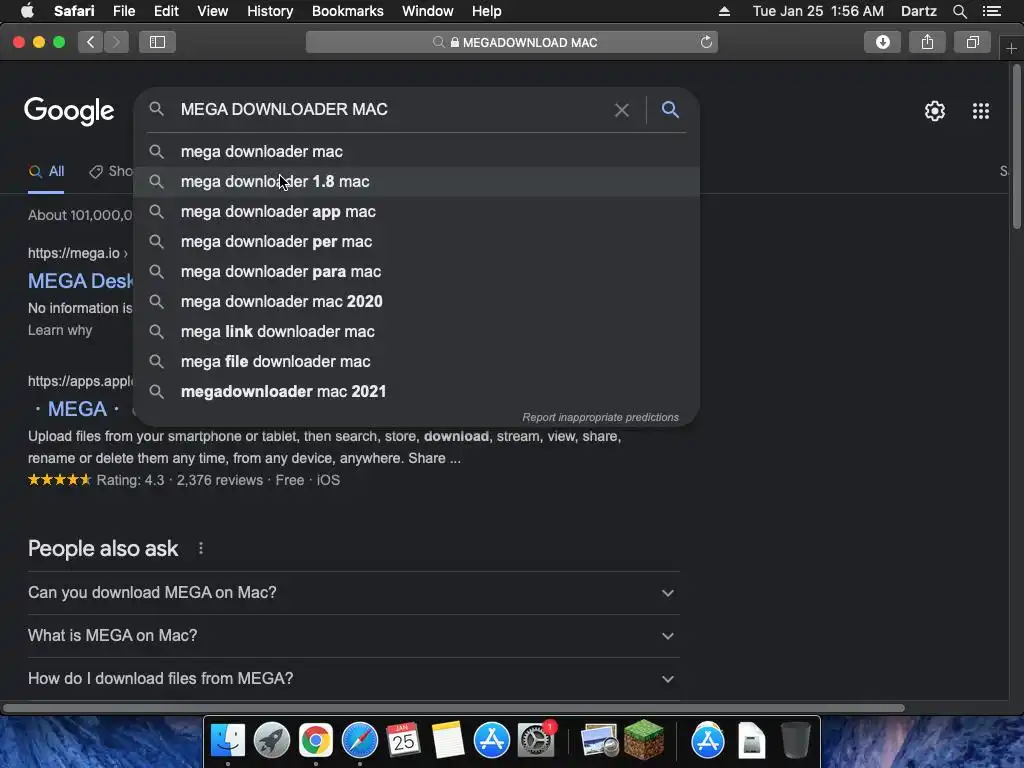1024x768 pixels.
Task: Open Calendar showing Jan 25
Action: coord(404,741)
